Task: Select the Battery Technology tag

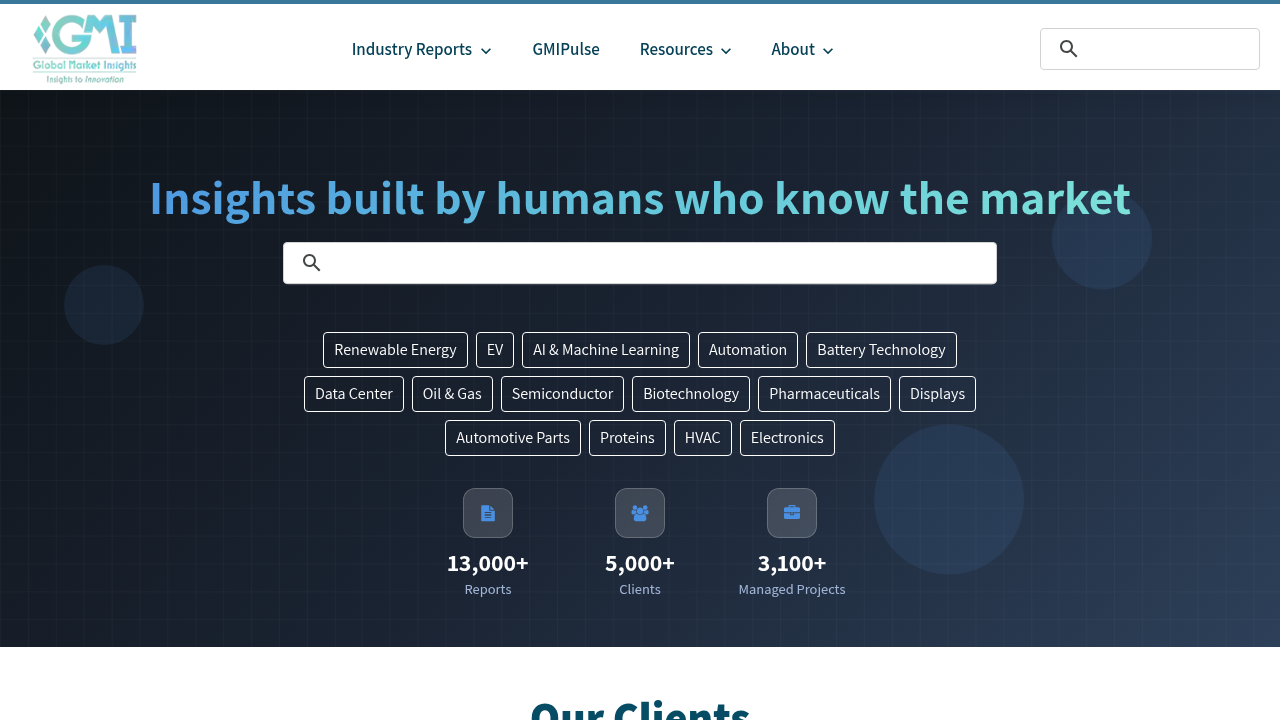Action: tap(881, 350)
